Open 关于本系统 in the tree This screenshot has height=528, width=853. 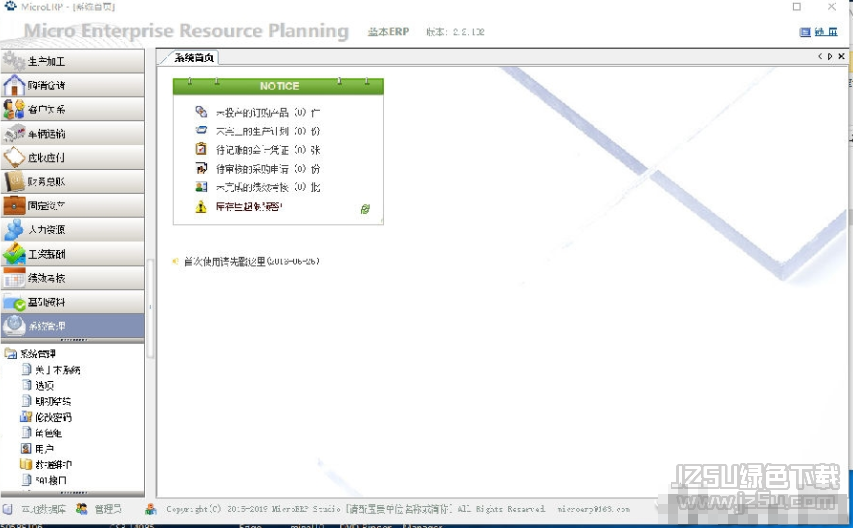57,370
